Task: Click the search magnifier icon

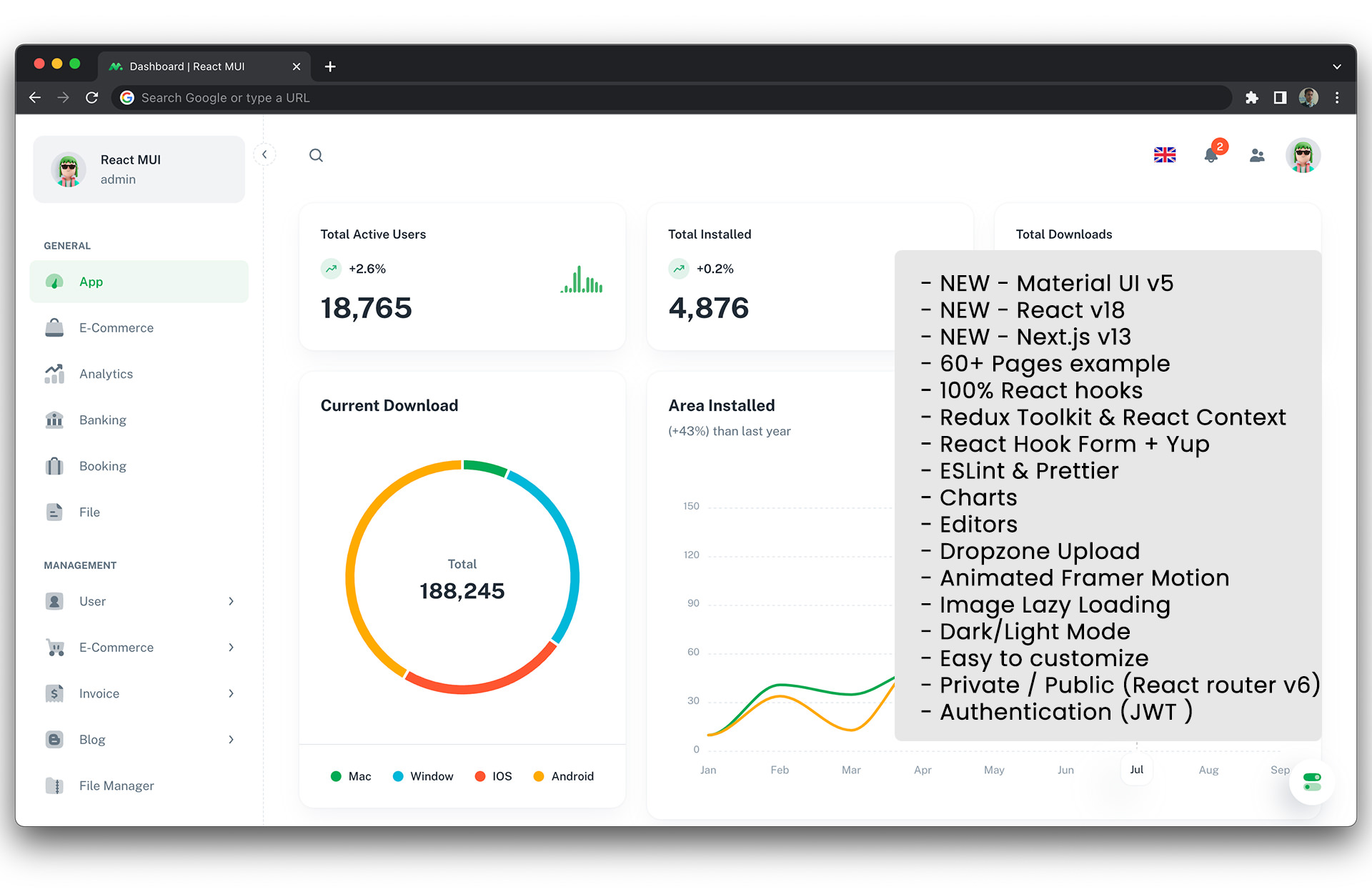Action: pos(316,155)
